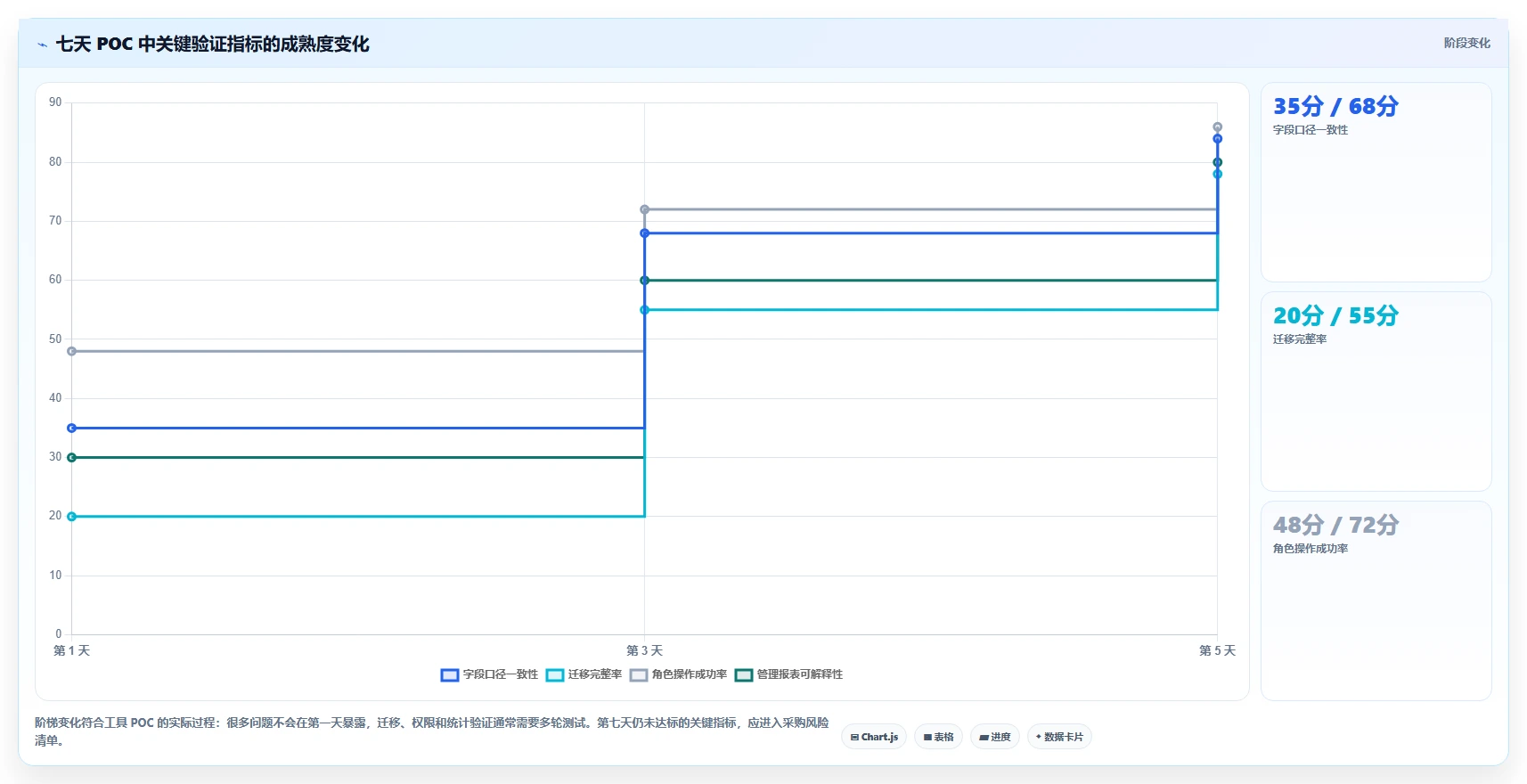1527x784 pixels.
Task: Click the cyan data point at 20 on day 1
Action: 72,517
